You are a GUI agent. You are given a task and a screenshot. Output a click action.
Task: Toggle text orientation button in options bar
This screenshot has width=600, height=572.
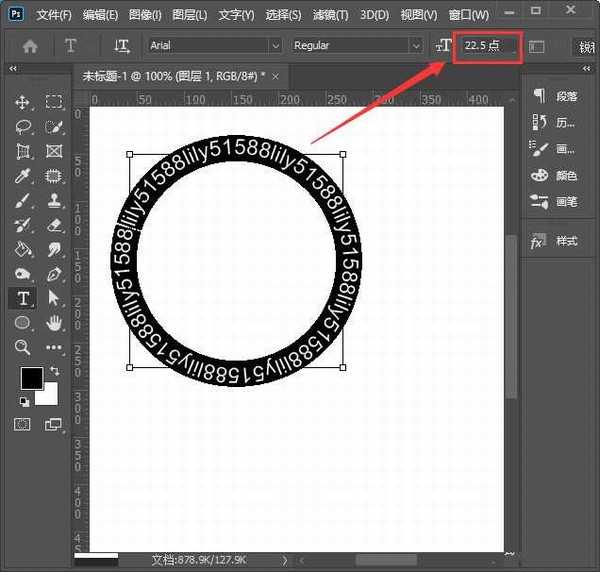pos(122,46)
